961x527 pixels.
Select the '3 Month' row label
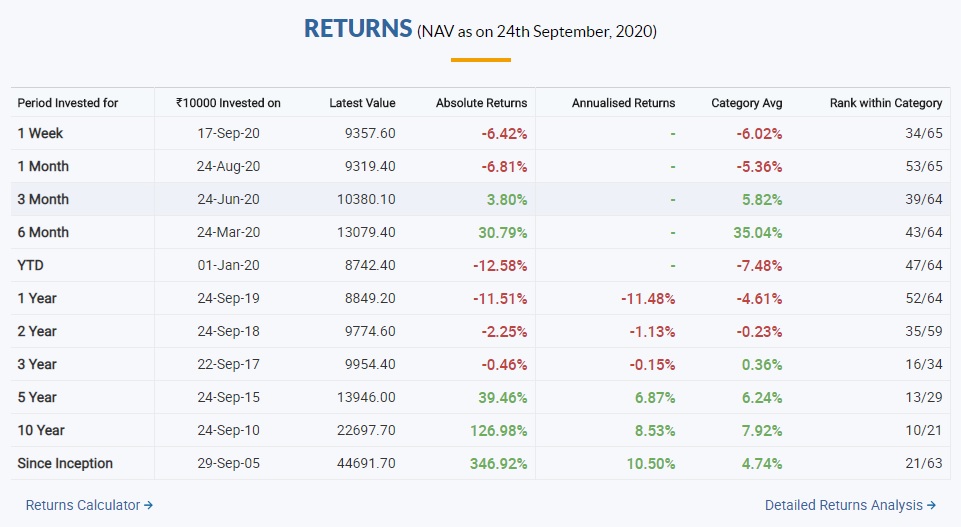click(x=43, y=199)
